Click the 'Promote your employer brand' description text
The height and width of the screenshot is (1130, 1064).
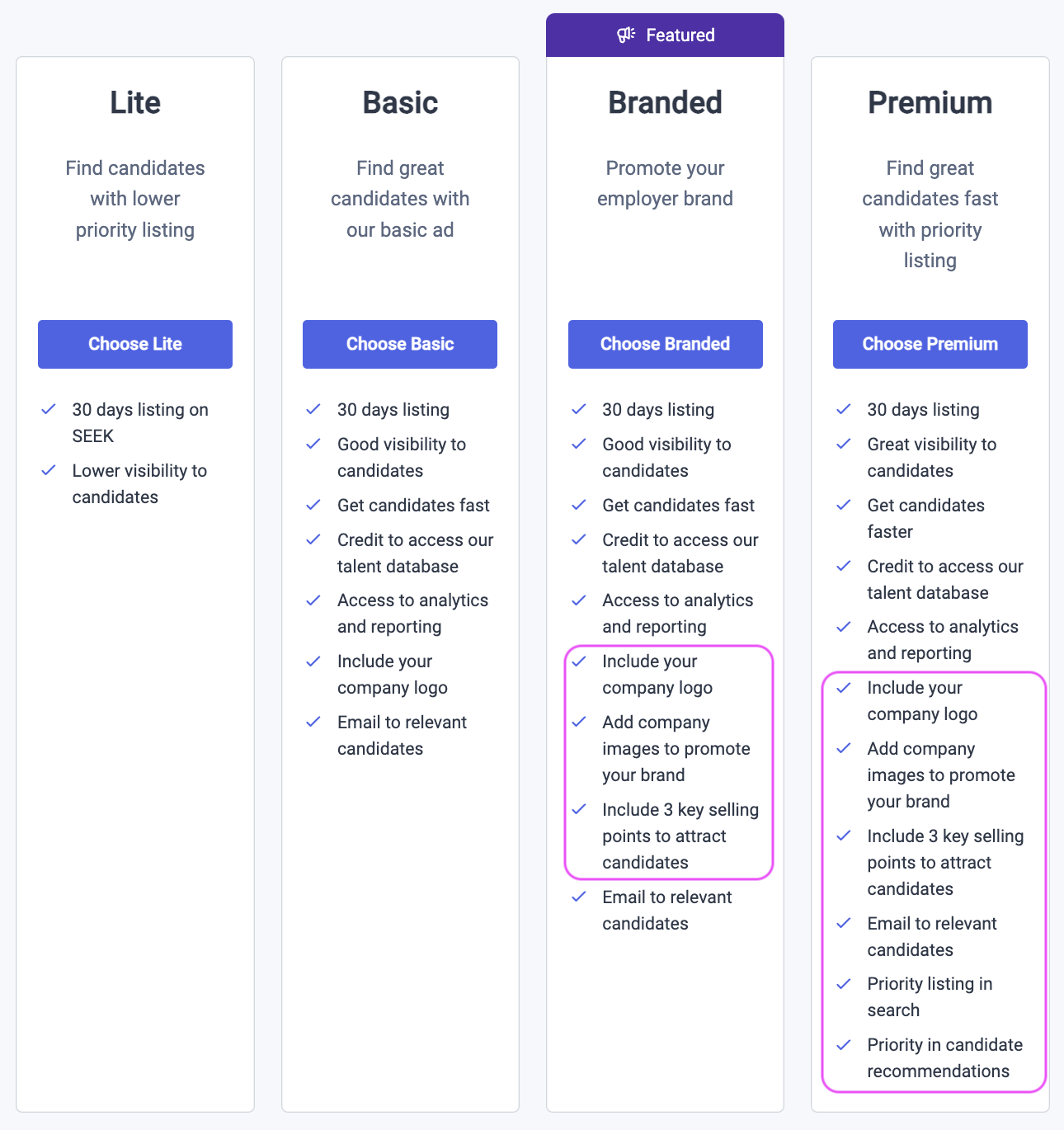point(665,183)
